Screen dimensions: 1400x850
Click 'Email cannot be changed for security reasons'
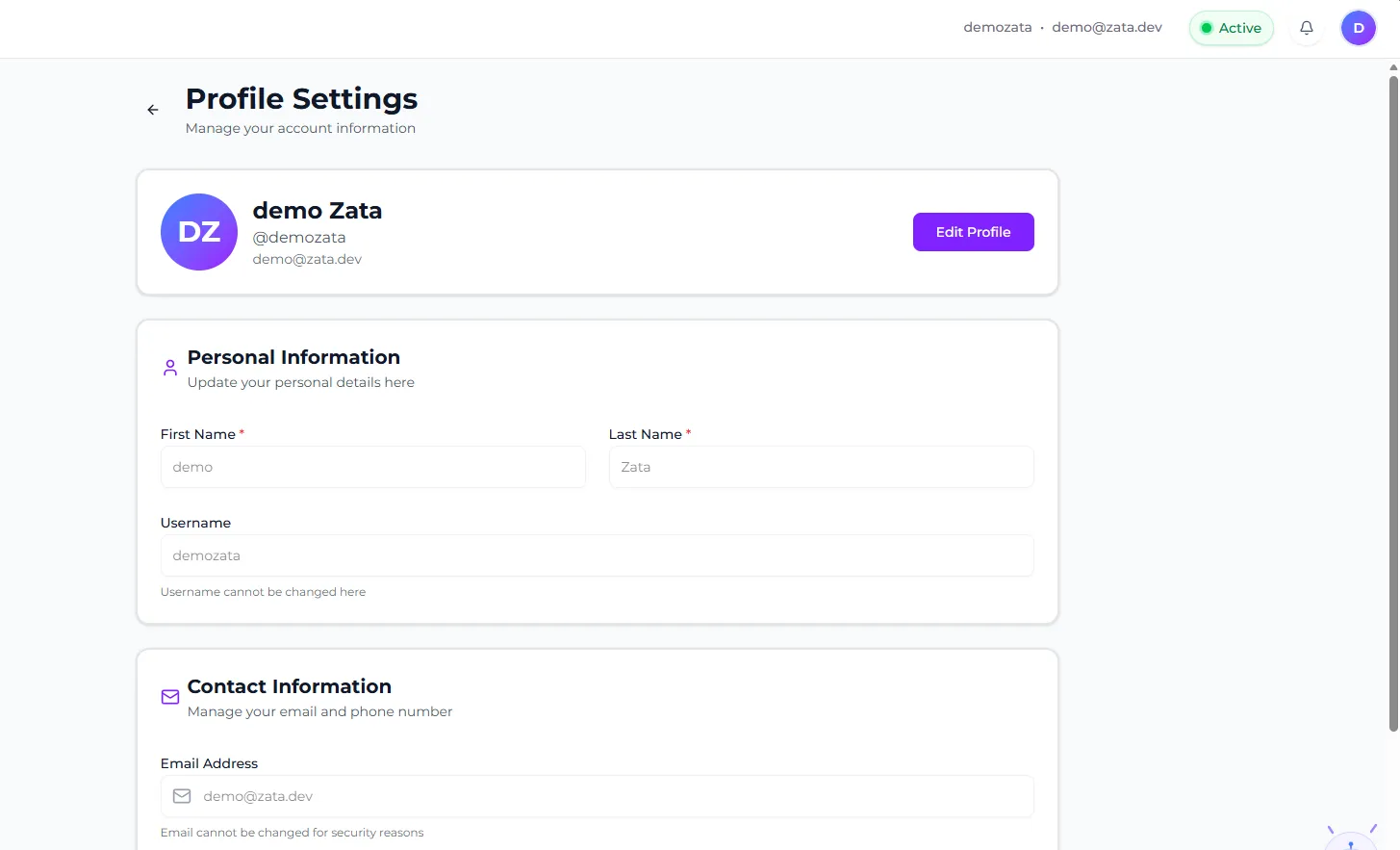(292, 833)
